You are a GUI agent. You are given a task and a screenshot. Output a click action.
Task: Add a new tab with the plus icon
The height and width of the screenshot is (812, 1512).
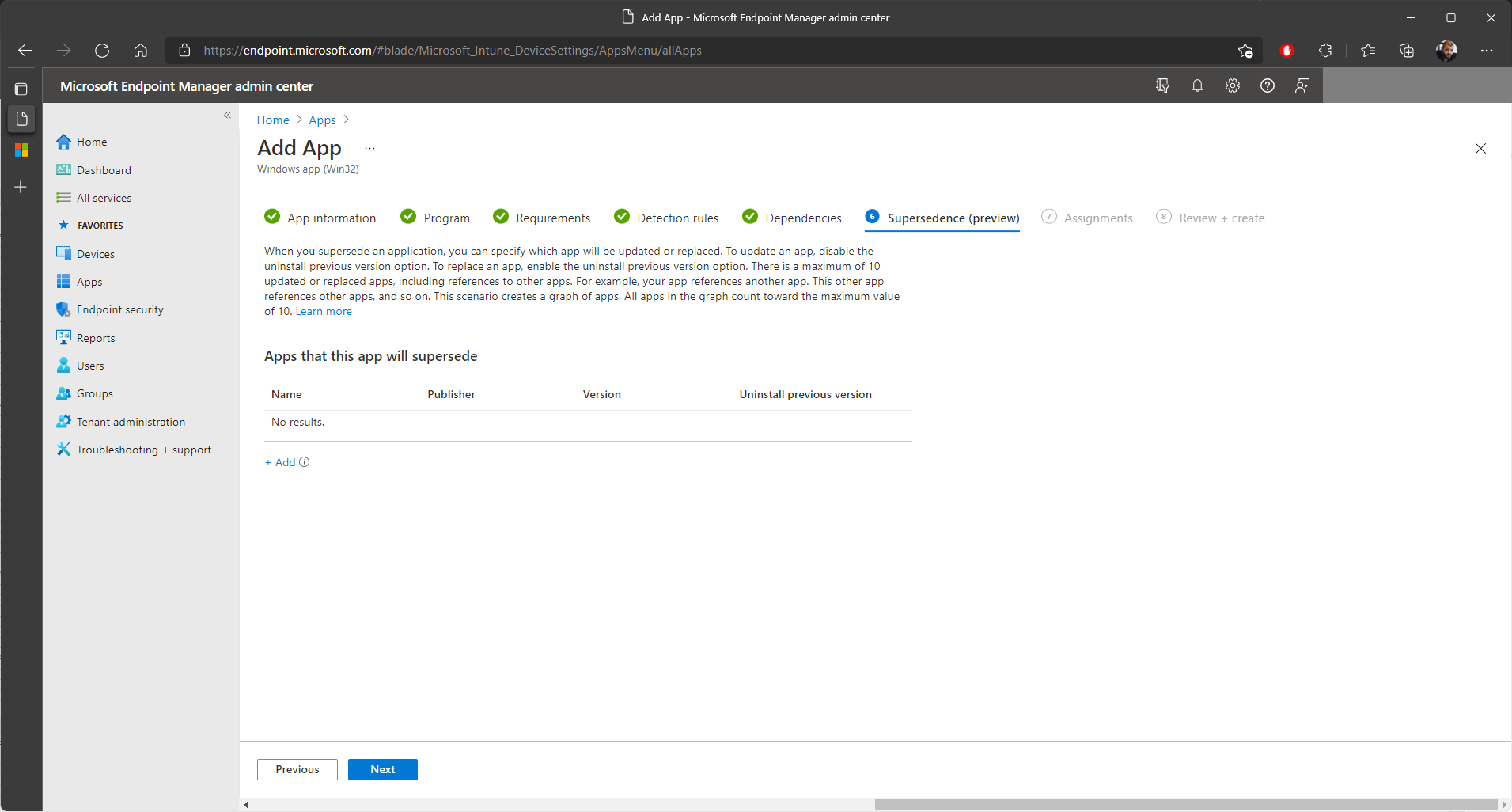tap(21, 187)
